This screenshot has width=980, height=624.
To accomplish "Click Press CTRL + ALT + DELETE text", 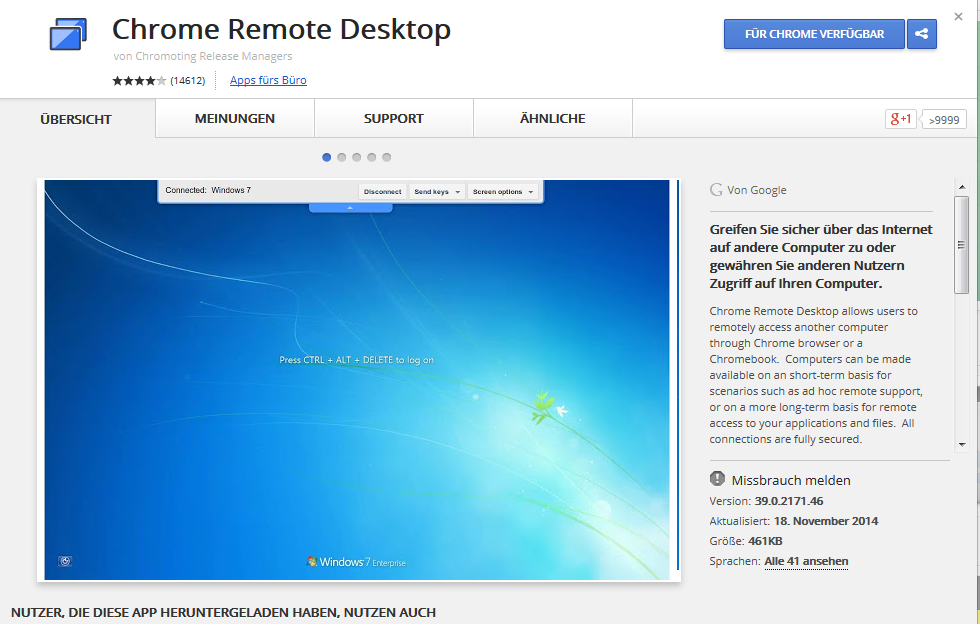I will (x=356, y=360).
